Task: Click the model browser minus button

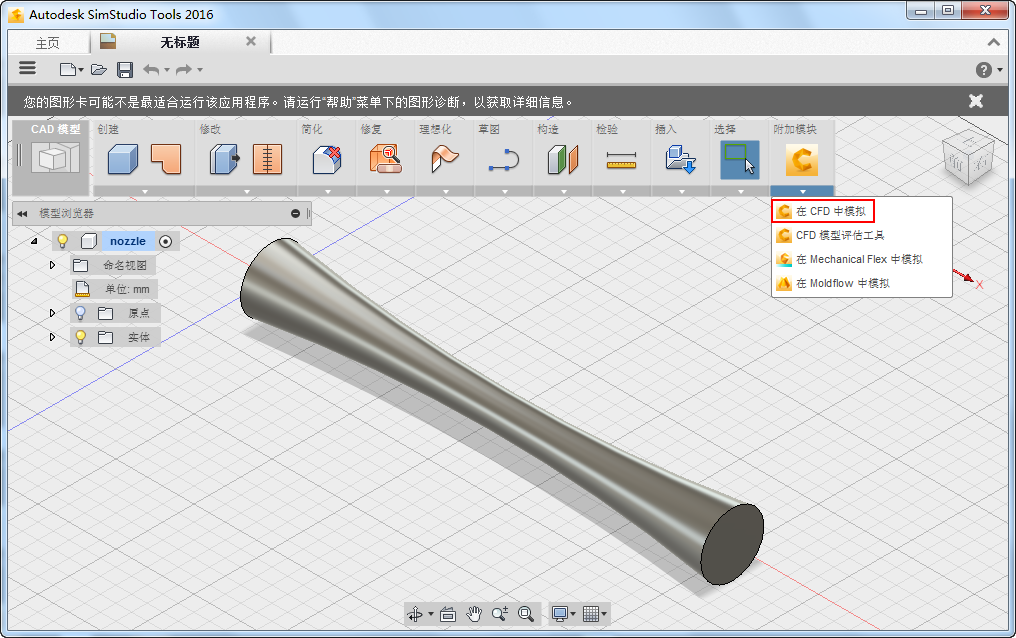Action: pos(295,213)
